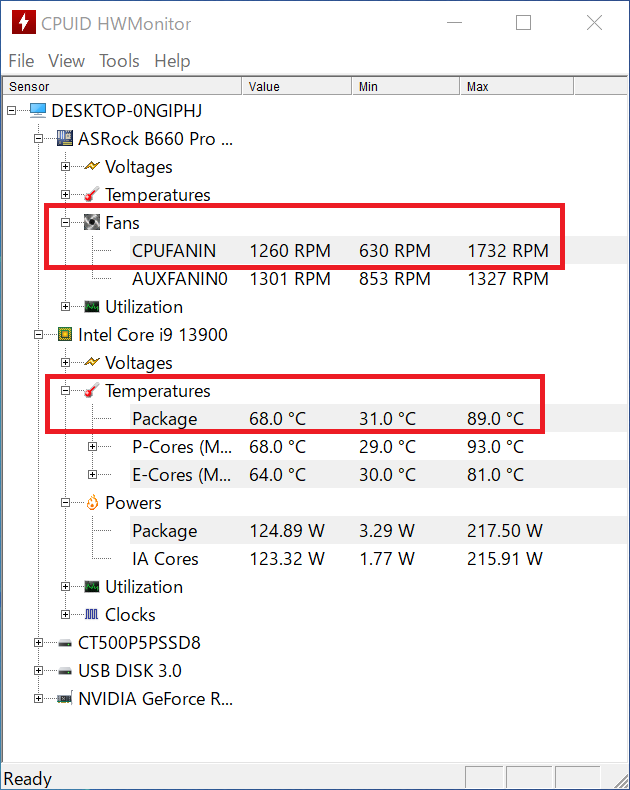This screenshot has width=630, height=790.
Task: Expand the motherboard Temperatures node
Action: coord(65,194)
